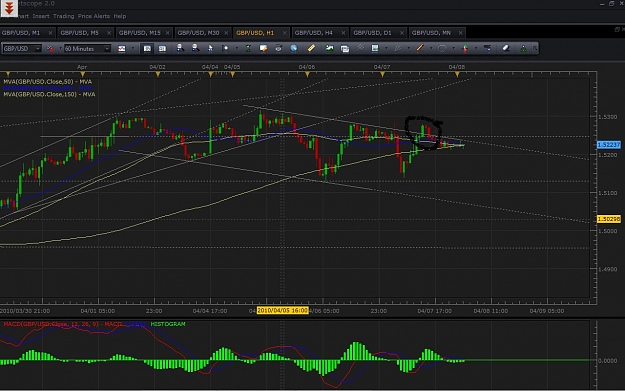Select the gray line drawing tool
Screen dimensions: 625x391
coord(397,48)
